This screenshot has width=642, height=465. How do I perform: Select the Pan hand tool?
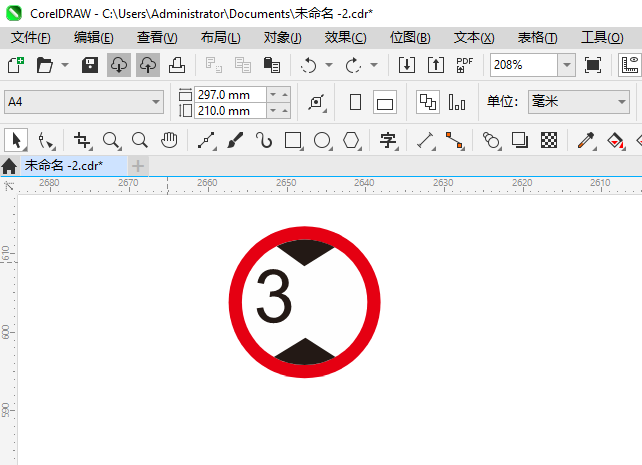click(x=169, y=140)
